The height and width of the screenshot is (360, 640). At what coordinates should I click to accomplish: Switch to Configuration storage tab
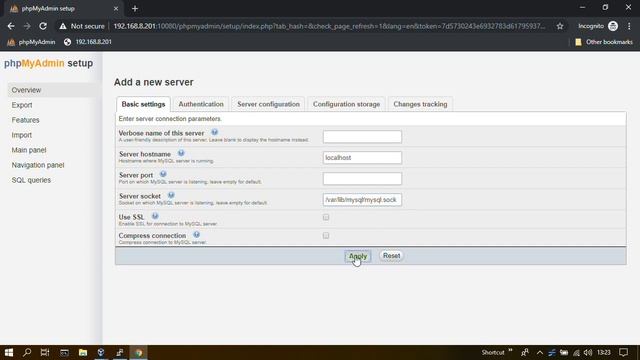(346, 104)
